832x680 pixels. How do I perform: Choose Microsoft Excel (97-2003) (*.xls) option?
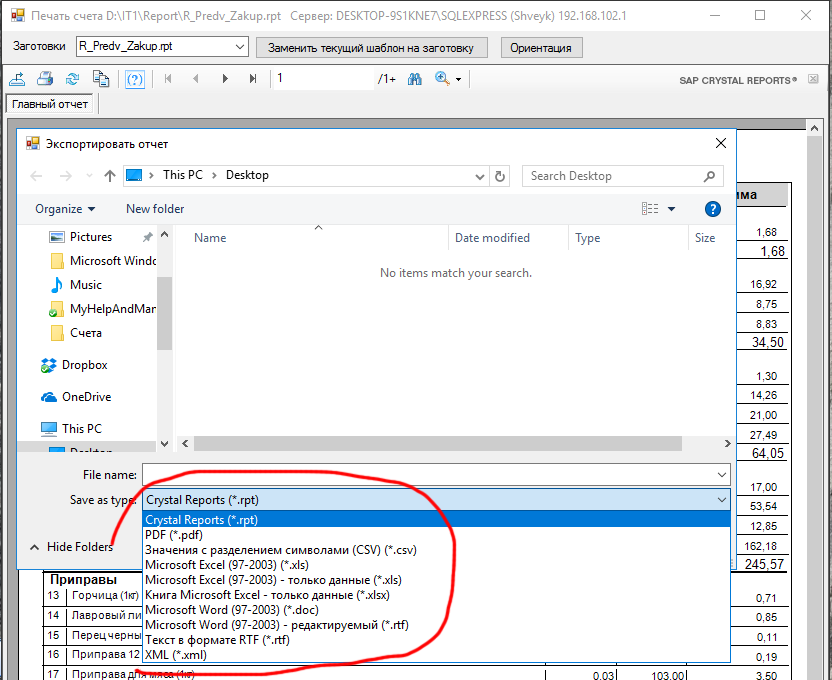436,565
